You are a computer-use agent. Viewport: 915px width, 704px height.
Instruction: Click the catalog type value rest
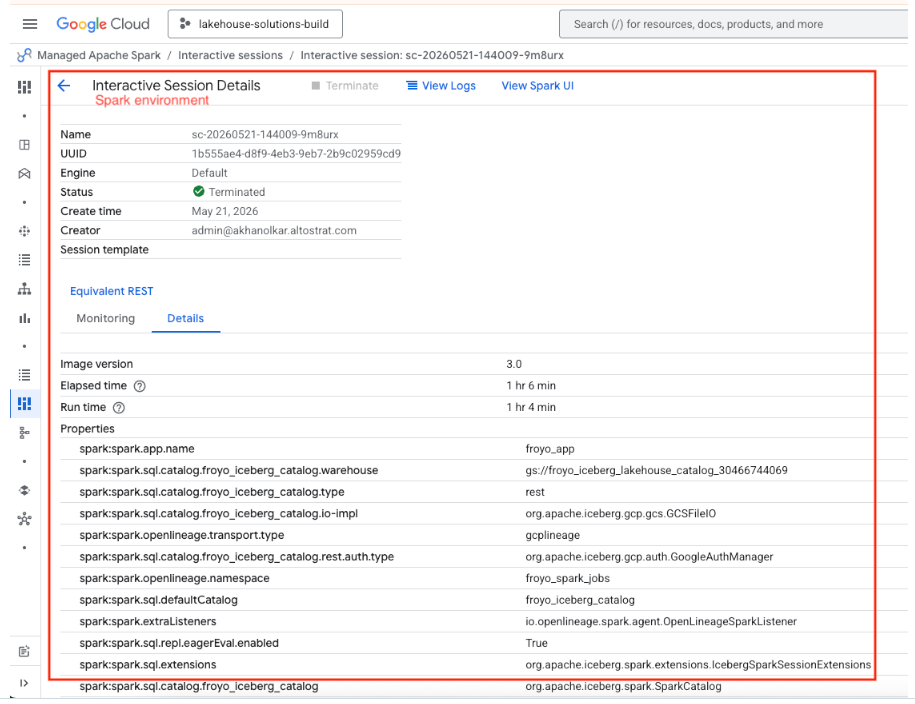(535, 492)
